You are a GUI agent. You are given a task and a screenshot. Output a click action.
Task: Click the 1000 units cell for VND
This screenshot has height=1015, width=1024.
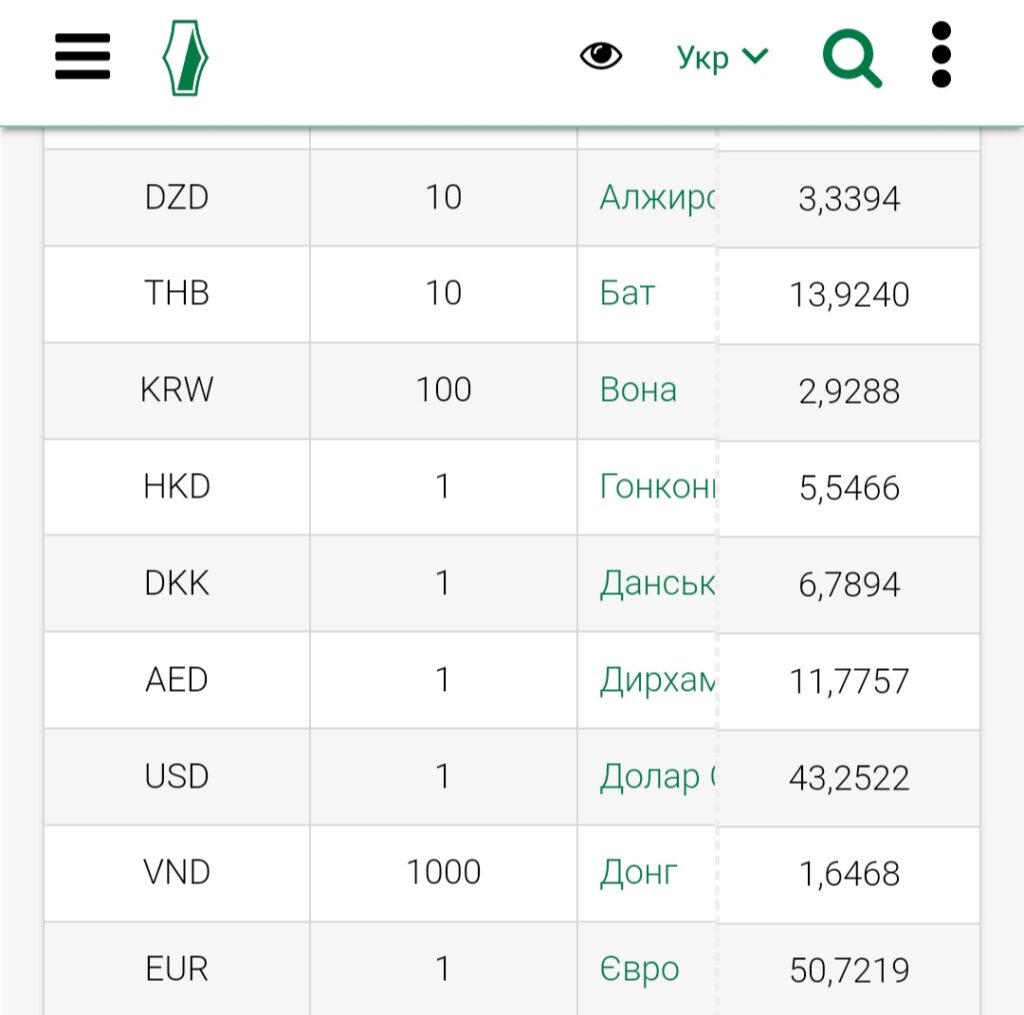click(443, 873)
